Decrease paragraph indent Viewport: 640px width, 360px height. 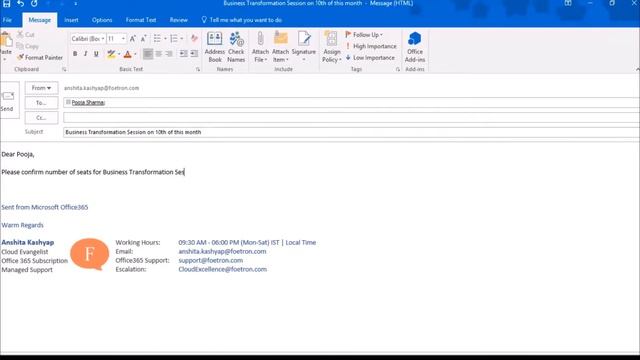coord(184,54)
